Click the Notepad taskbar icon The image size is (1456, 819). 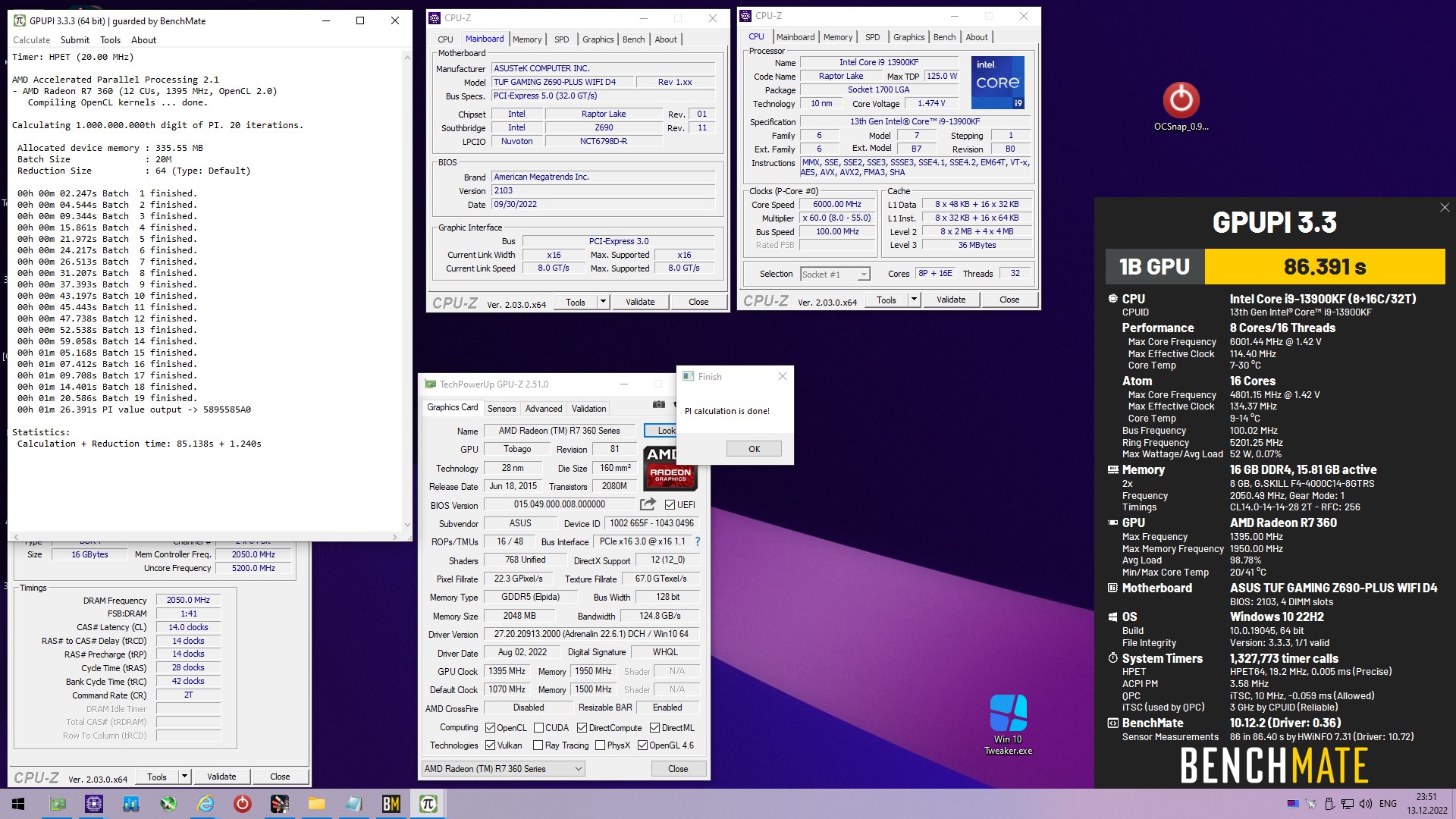(x=354, y=804)
